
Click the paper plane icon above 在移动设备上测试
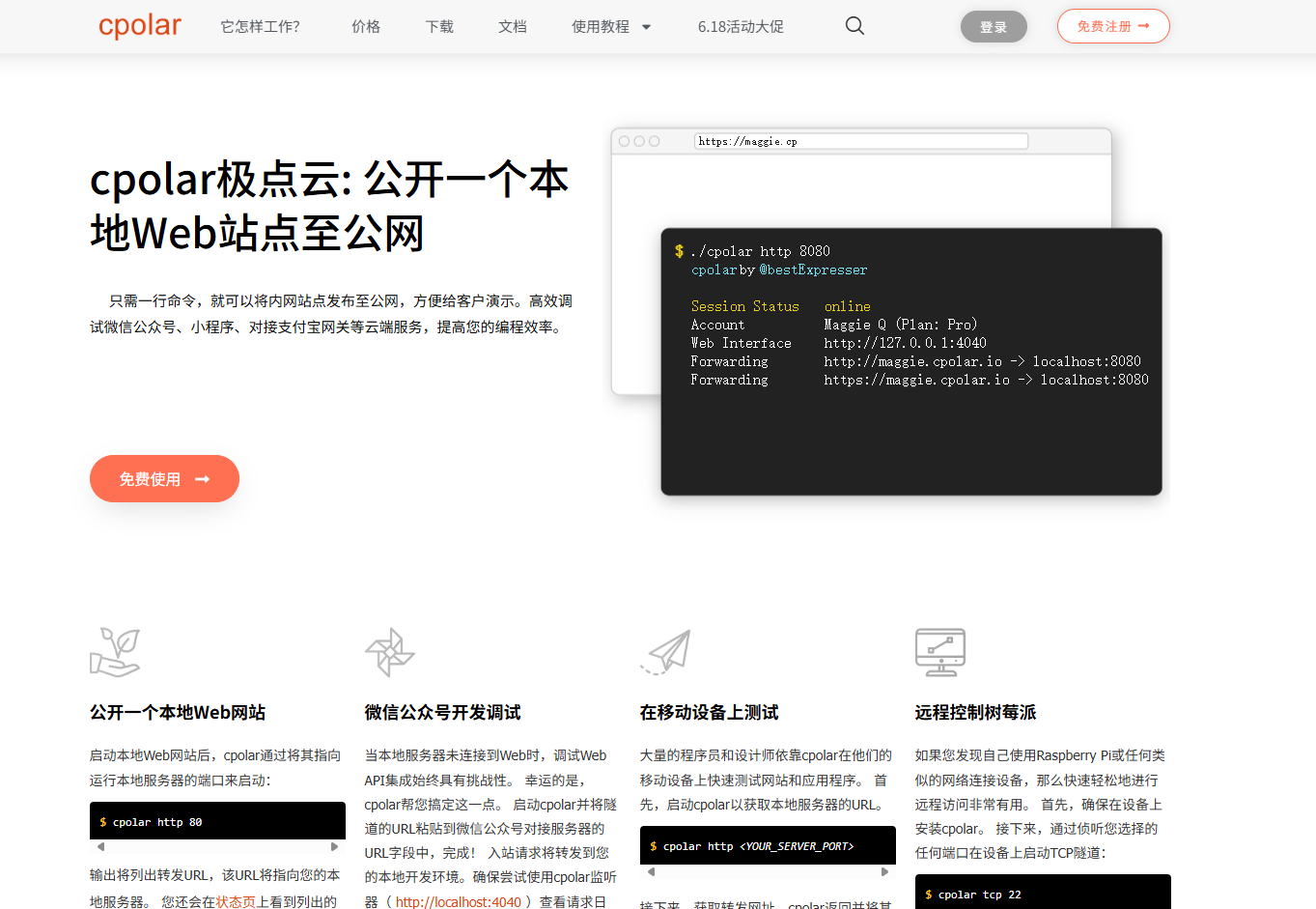coord(665,652)
